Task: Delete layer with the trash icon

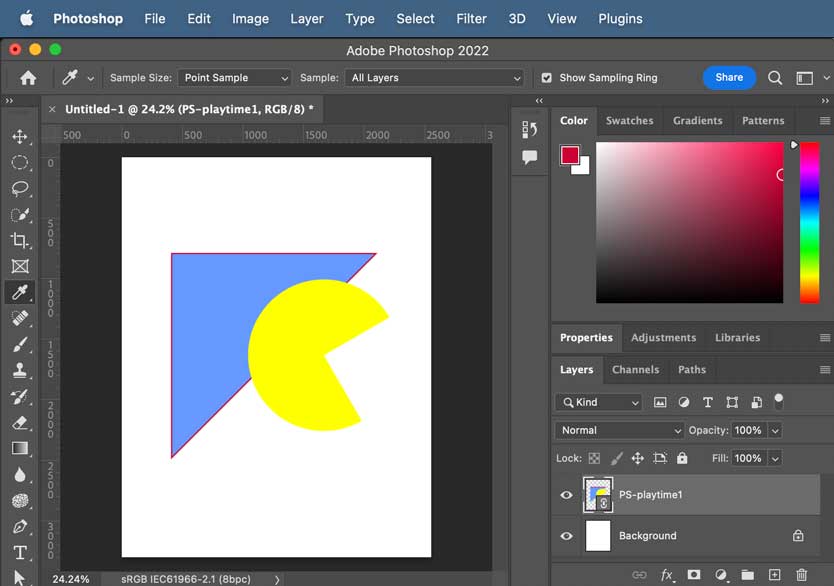Action: tap(802, 574)
